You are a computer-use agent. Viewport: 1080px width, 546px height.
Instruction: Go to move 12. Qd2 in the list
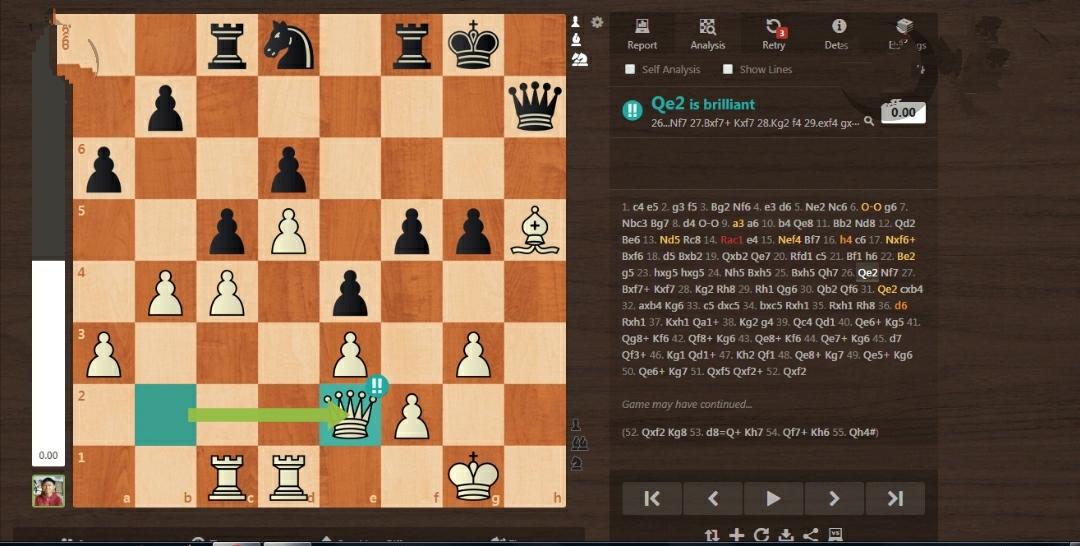(904, 223)
